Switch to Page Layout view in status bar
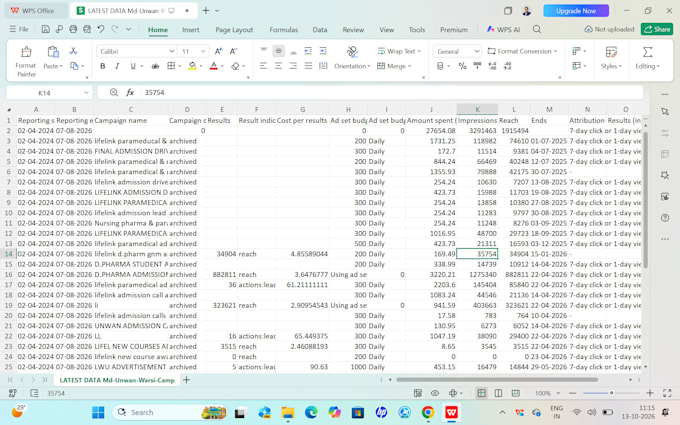The height and width of the screenshot is (425, 680). click(x=498, y=393)
